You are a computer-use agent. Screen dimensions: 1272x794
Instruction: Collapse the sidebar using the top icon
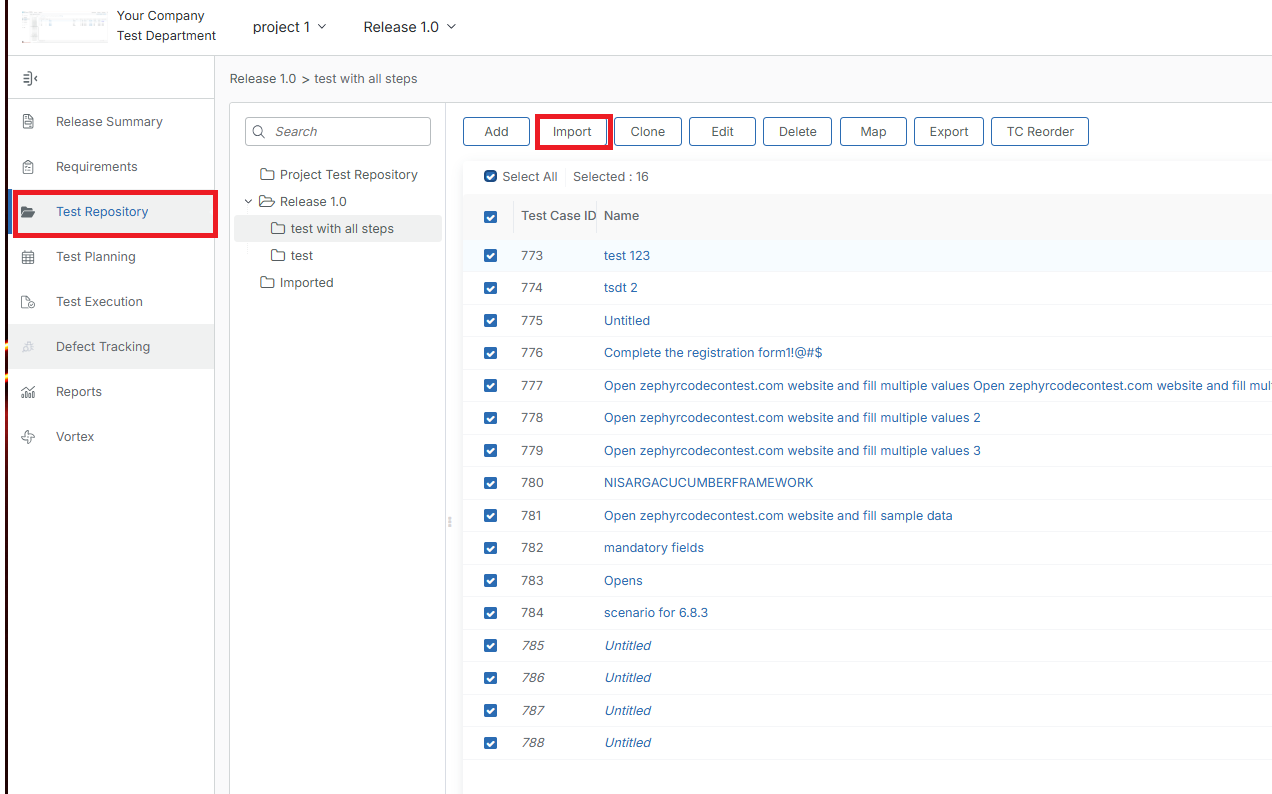coord(29,77)
